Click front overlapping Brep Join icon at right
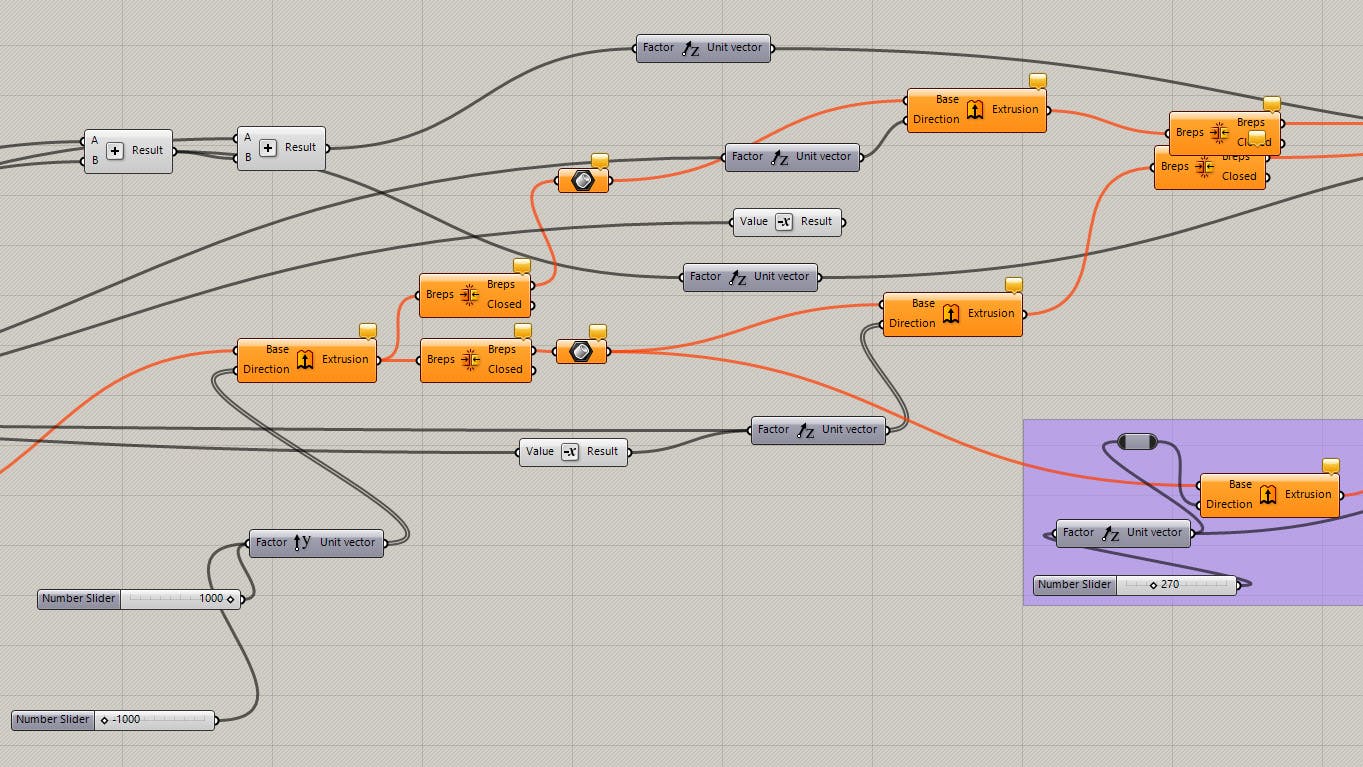Viewport: 1363px width, 767px height. click(x=1220, y=133)
